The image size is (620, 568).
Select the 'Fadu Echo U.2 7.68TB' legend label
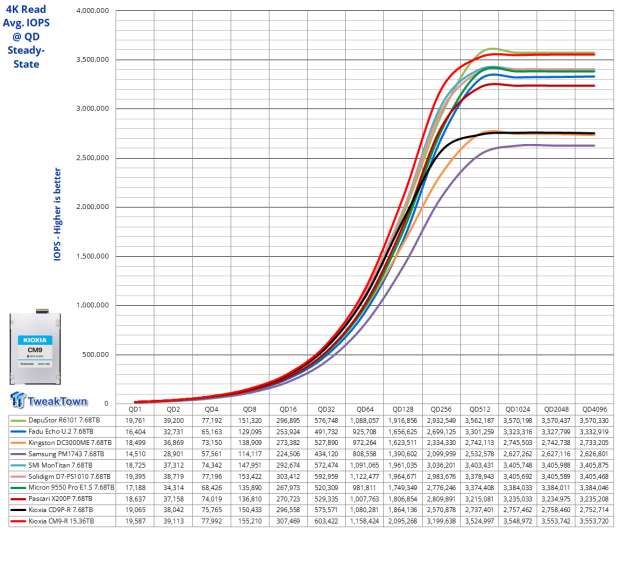61,432
